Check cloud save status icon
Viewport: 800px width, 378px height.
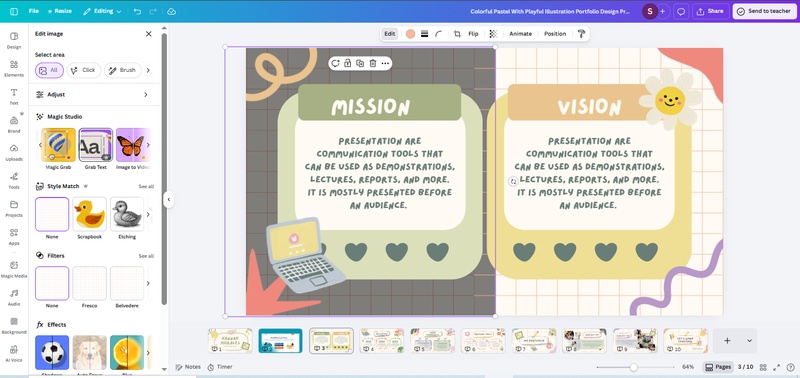pyautogui.click(x=171, y=11)
